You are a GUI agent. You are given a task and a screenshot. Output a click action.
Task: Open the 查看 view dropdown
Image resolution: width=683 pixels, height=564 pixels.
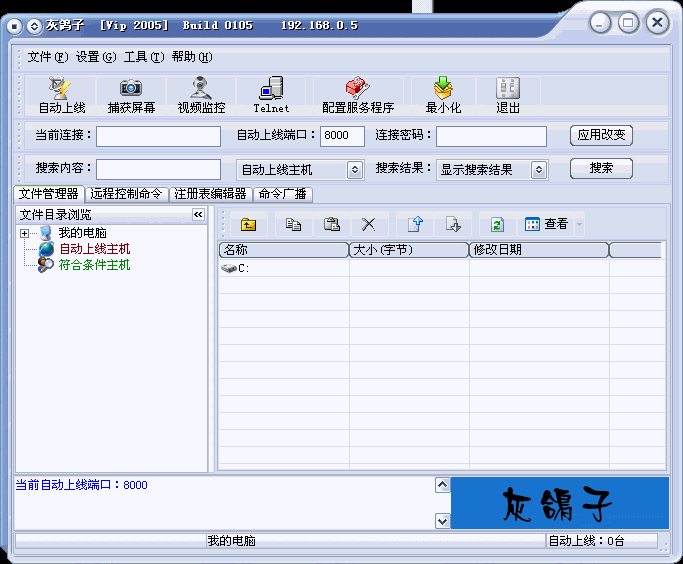(x=555, y=225)
